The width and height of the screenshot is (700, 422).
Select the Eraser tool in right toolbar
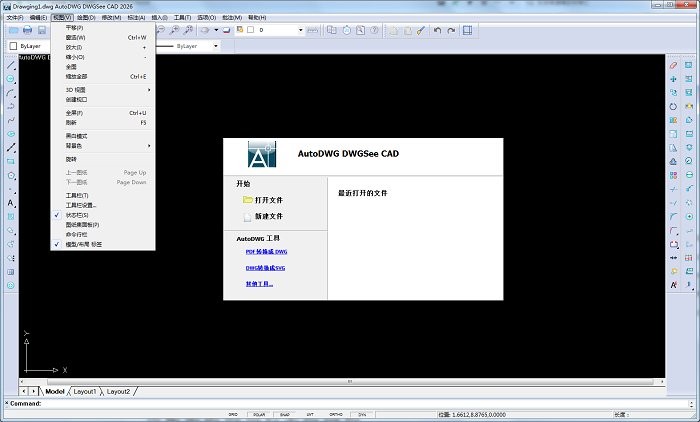673,65
